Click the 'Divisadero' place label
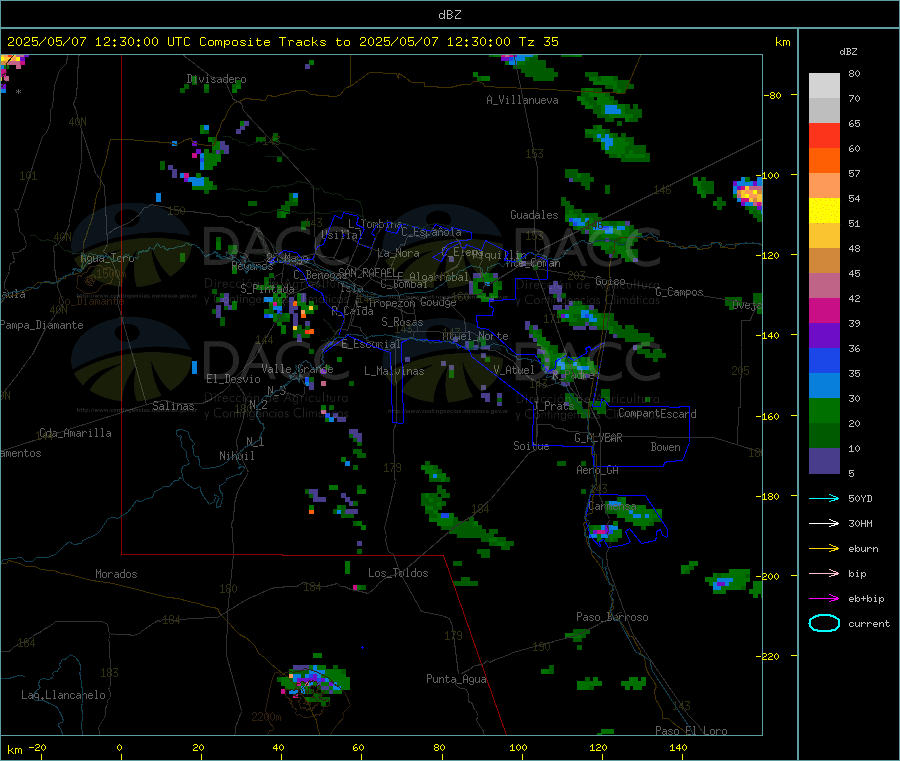Image resolution: width=900 pixels, height=761 pixels. pyautogui.click(x=216, y=79)
